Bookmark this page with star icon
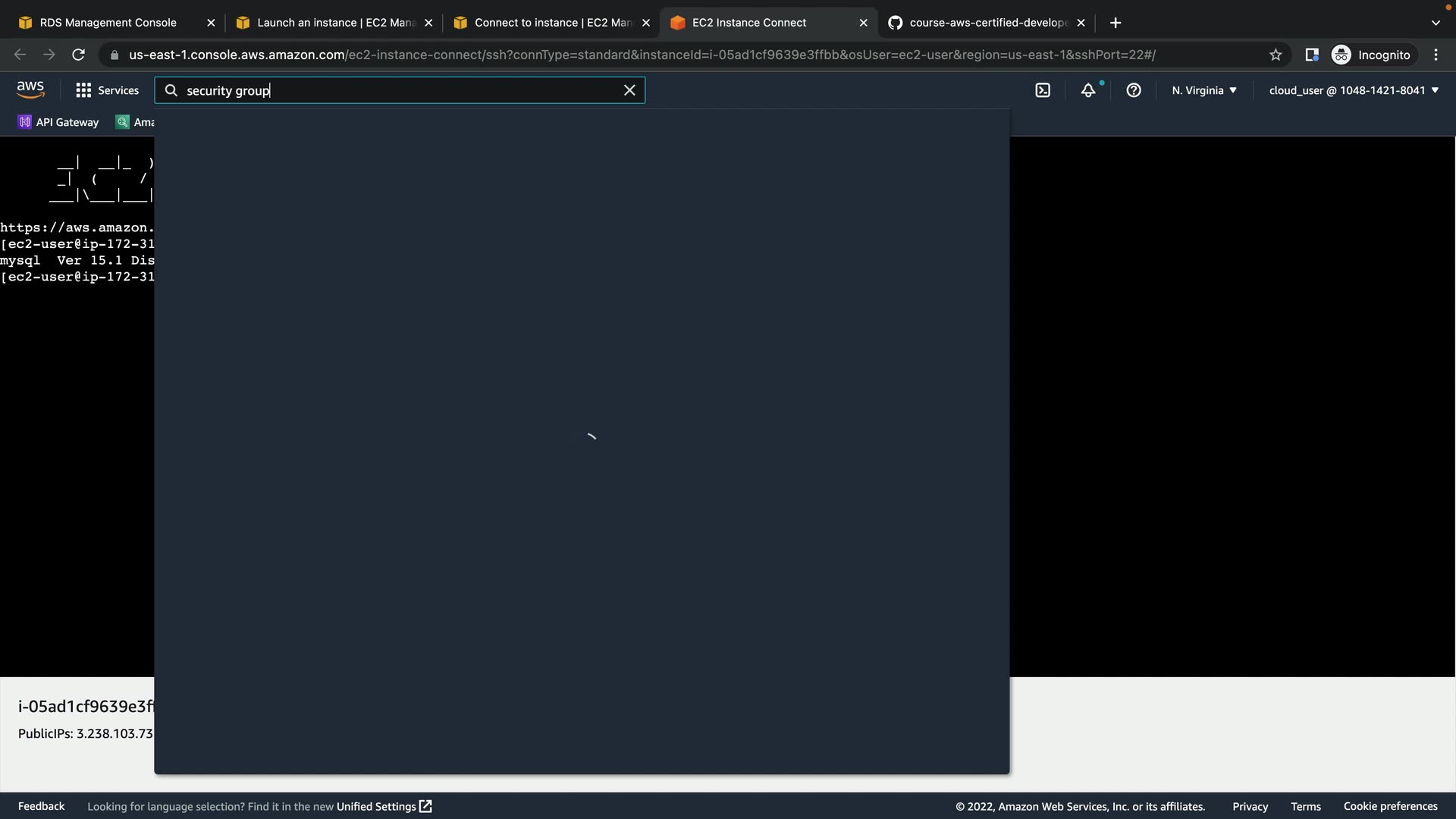1456x819 pixels. (x=1276, y=55)
